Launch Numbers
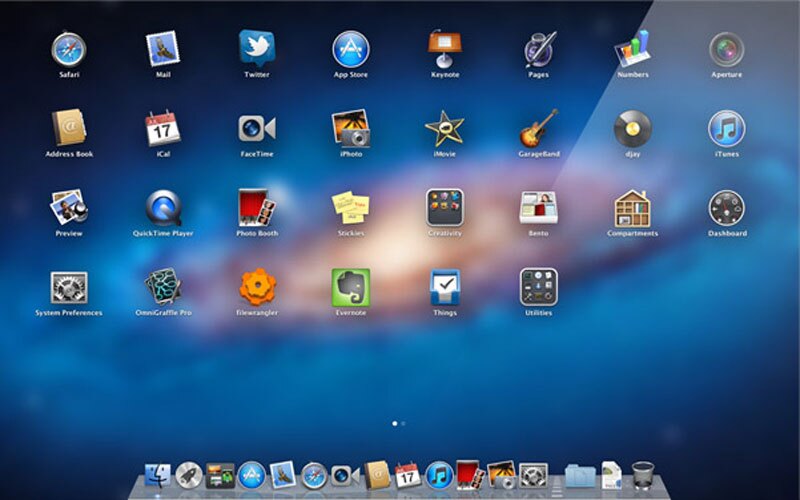This screenshot has width=800, height=500. click(x=633, y=48)
